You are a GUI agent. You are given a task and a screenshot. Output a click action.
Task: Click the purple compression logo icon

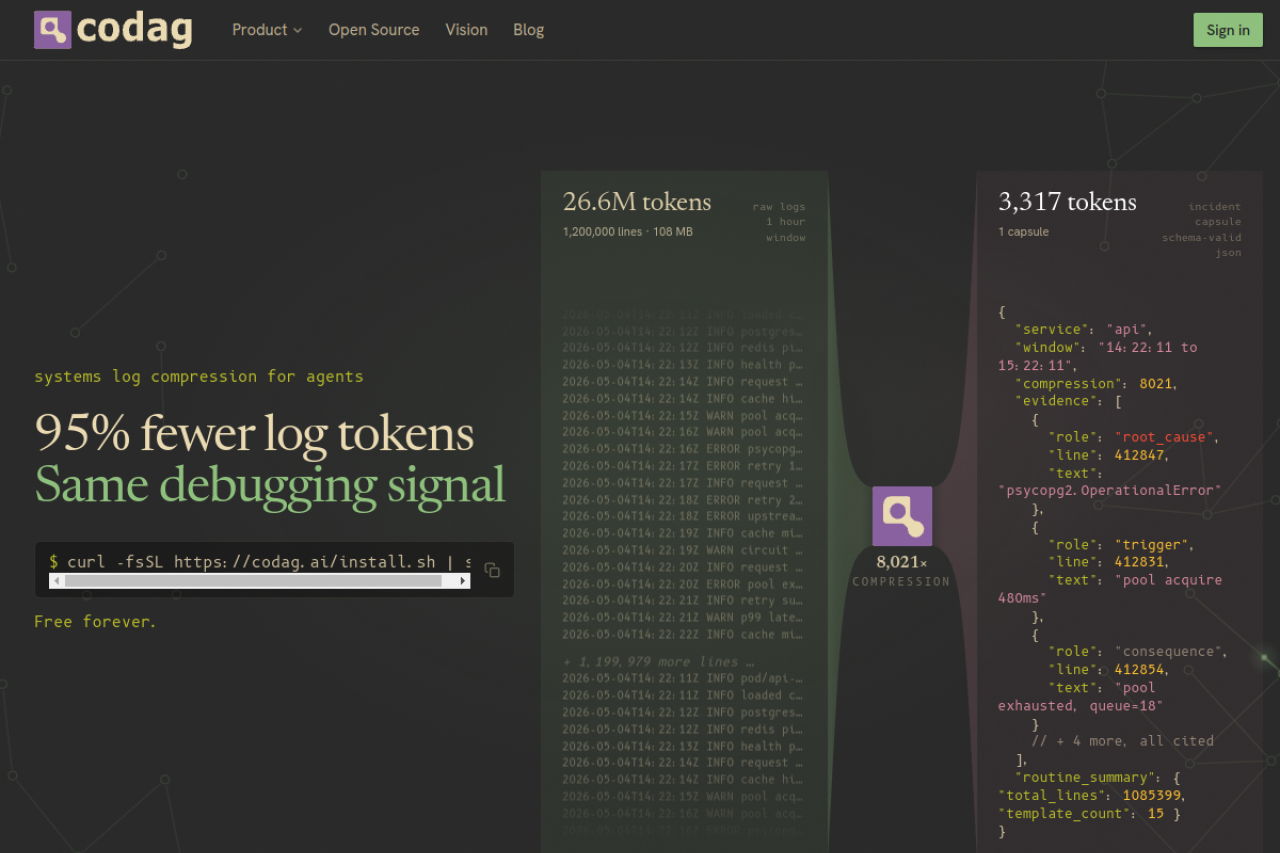click(x=902, y=516)
